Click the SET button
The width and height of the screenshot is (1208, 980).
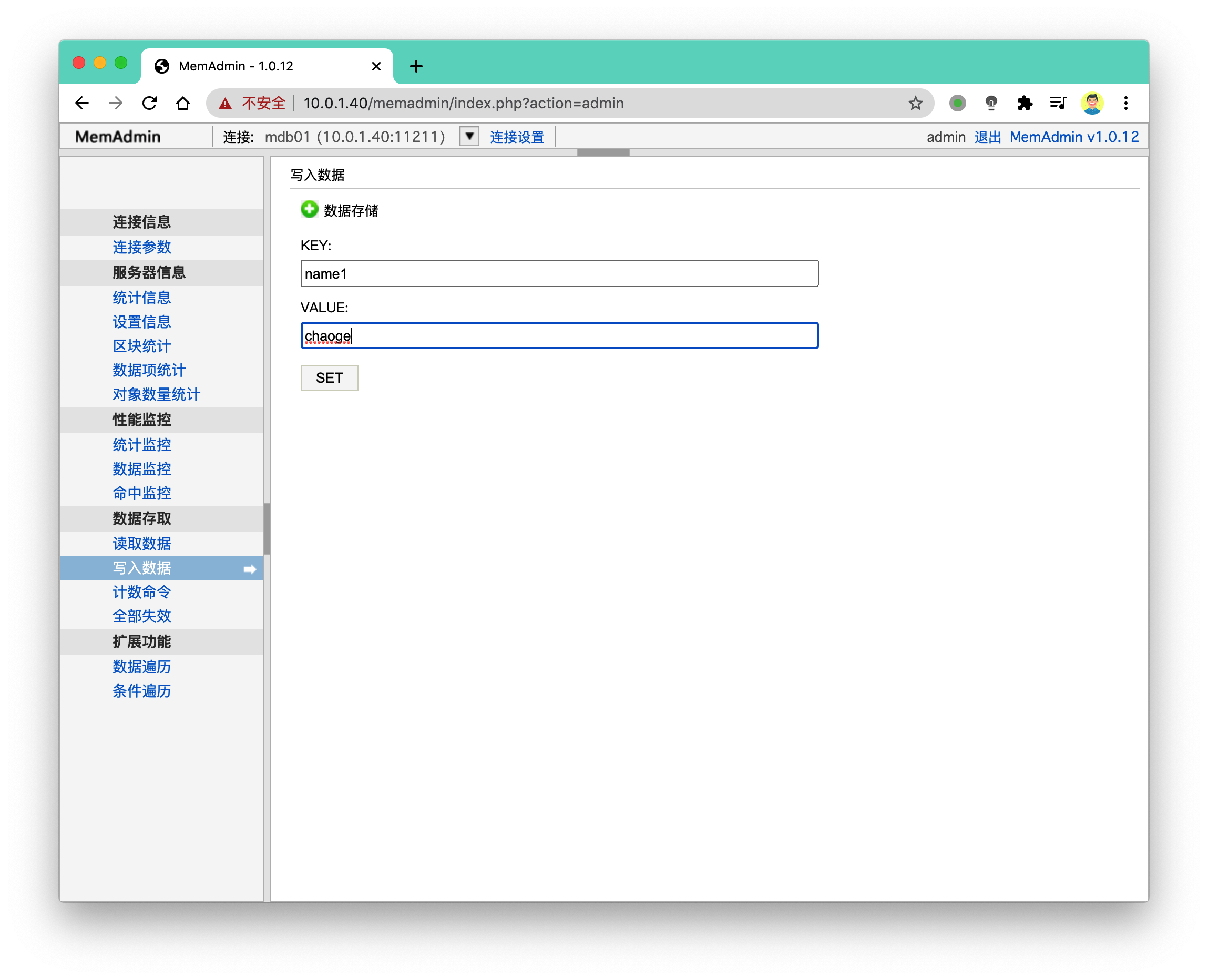coord(329,377)
